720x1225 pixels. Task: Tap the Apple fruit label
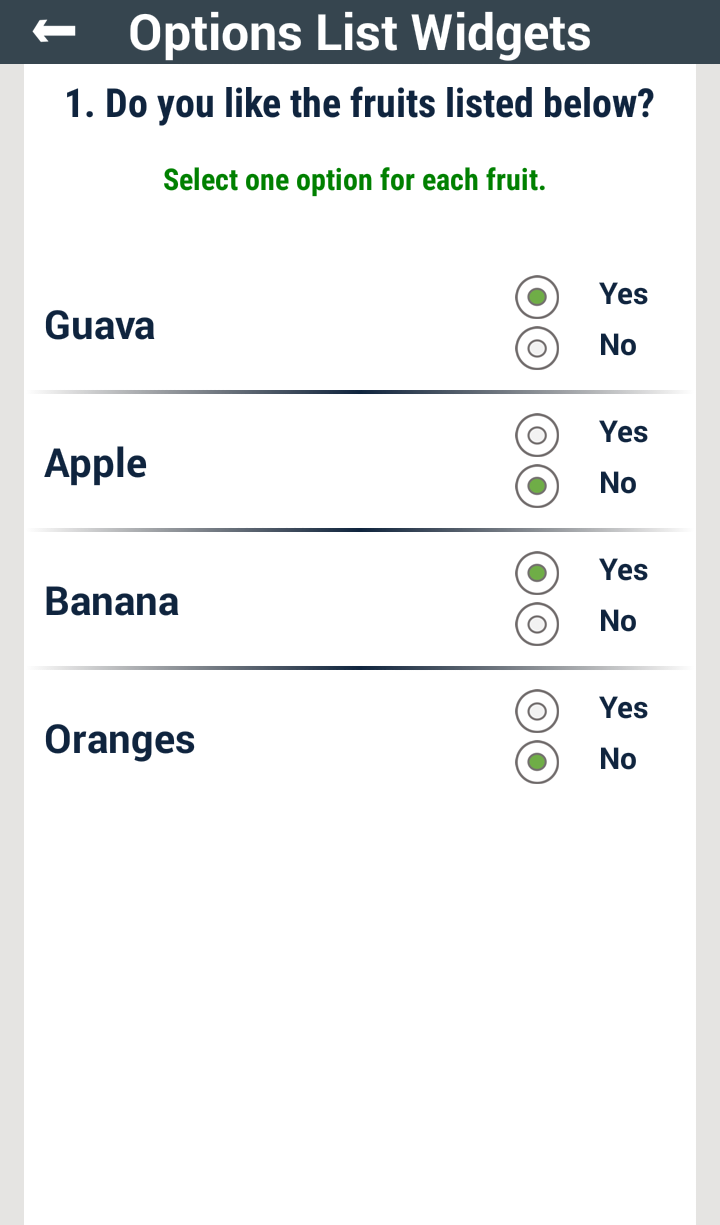pos(96,465)
